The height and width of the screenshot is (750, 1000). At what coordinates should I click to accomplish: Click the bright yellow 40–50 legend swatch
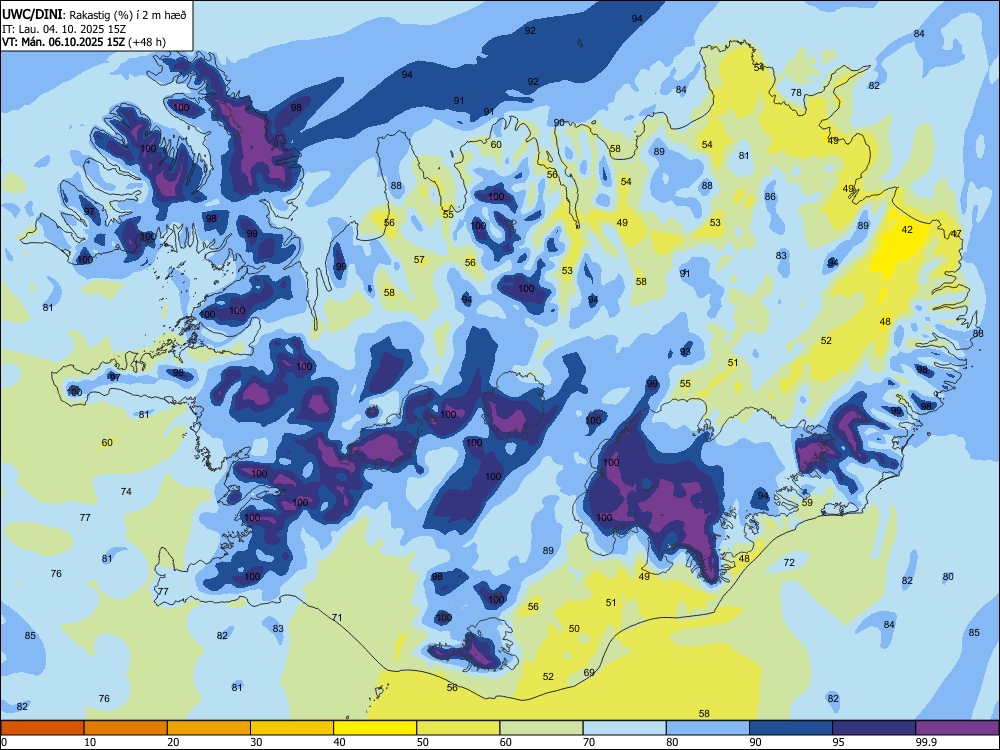tap(375, 728)
